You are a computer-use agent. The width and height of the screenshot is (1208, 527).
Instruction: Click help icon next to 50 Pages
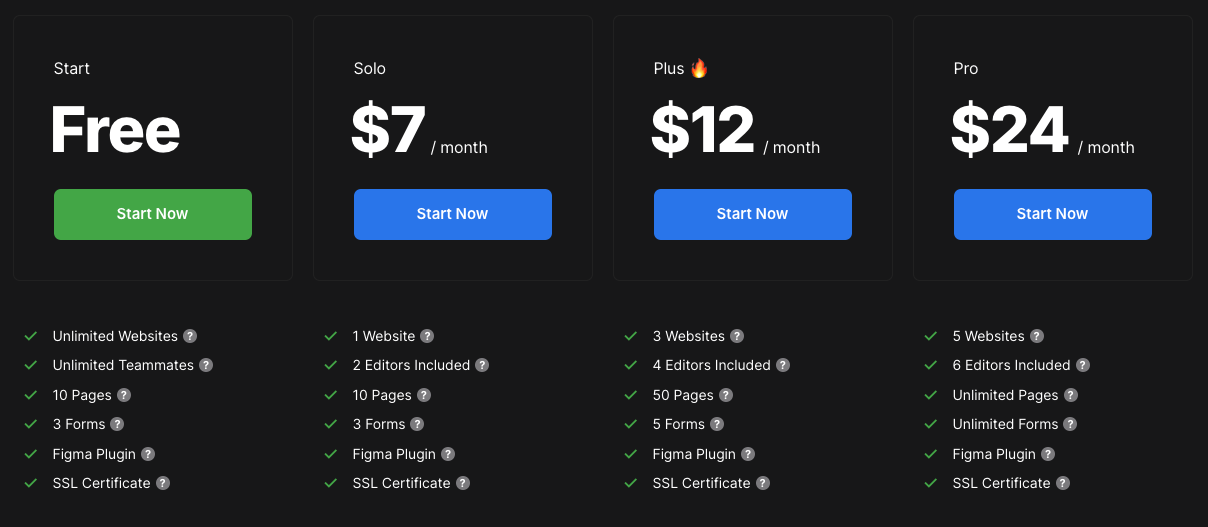click(726, 395)
